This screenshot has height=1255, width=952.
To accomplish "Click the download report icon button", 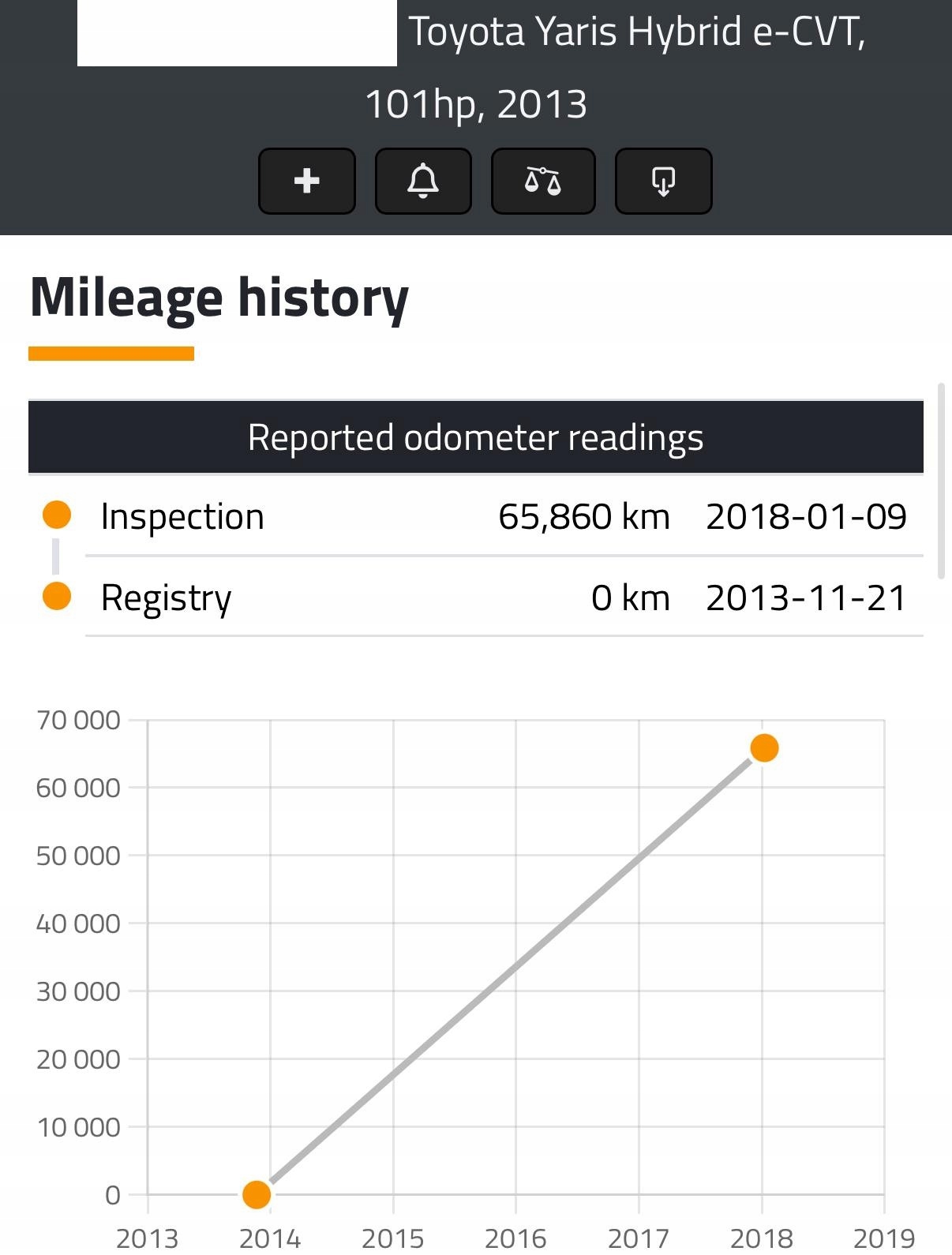I will pos(663,181).
